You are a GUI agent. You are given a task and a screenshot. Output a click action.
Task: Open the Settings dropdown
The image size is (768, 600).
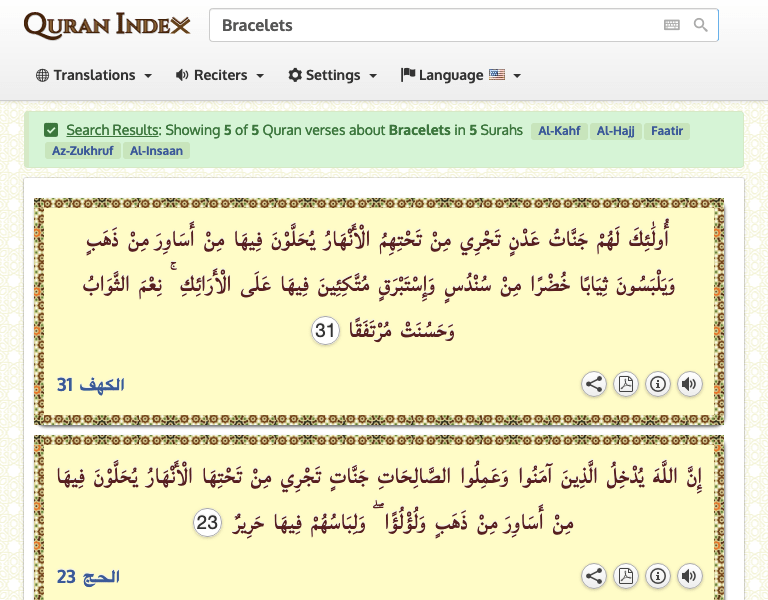tap(332, 75)
